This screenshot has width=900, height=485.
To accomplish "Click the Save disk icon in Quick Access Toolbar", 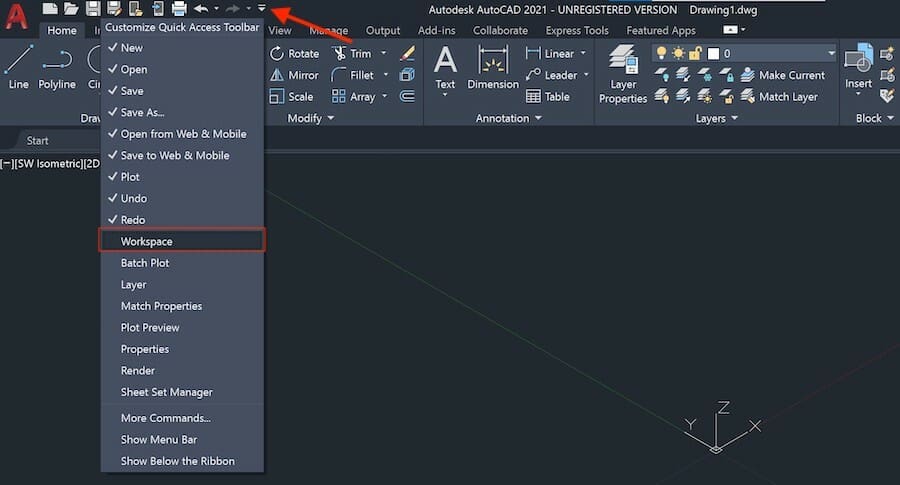I will coord(93,9).
